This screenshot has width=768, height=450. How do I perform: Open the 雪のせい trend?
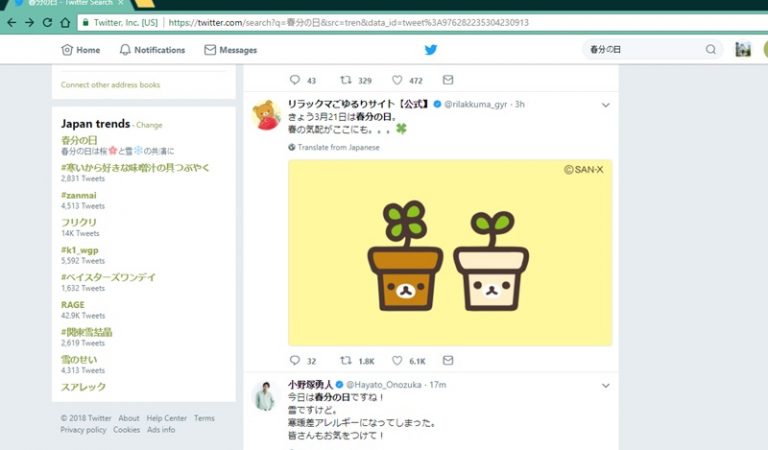[x=79, y=359]
